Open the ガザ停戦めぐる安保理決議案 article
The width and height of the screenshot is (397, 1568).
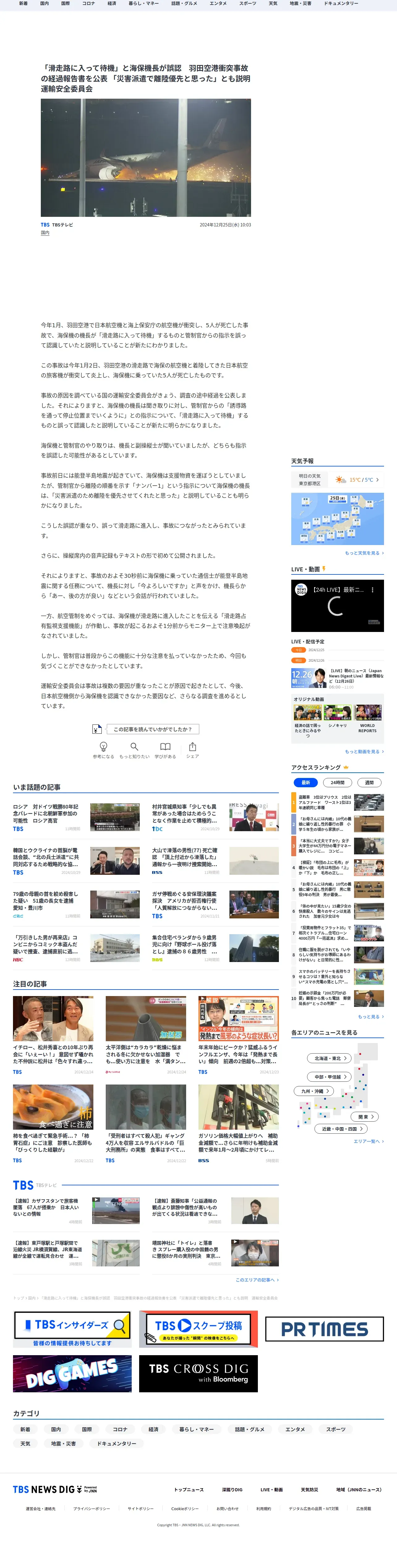click(215, 905)
